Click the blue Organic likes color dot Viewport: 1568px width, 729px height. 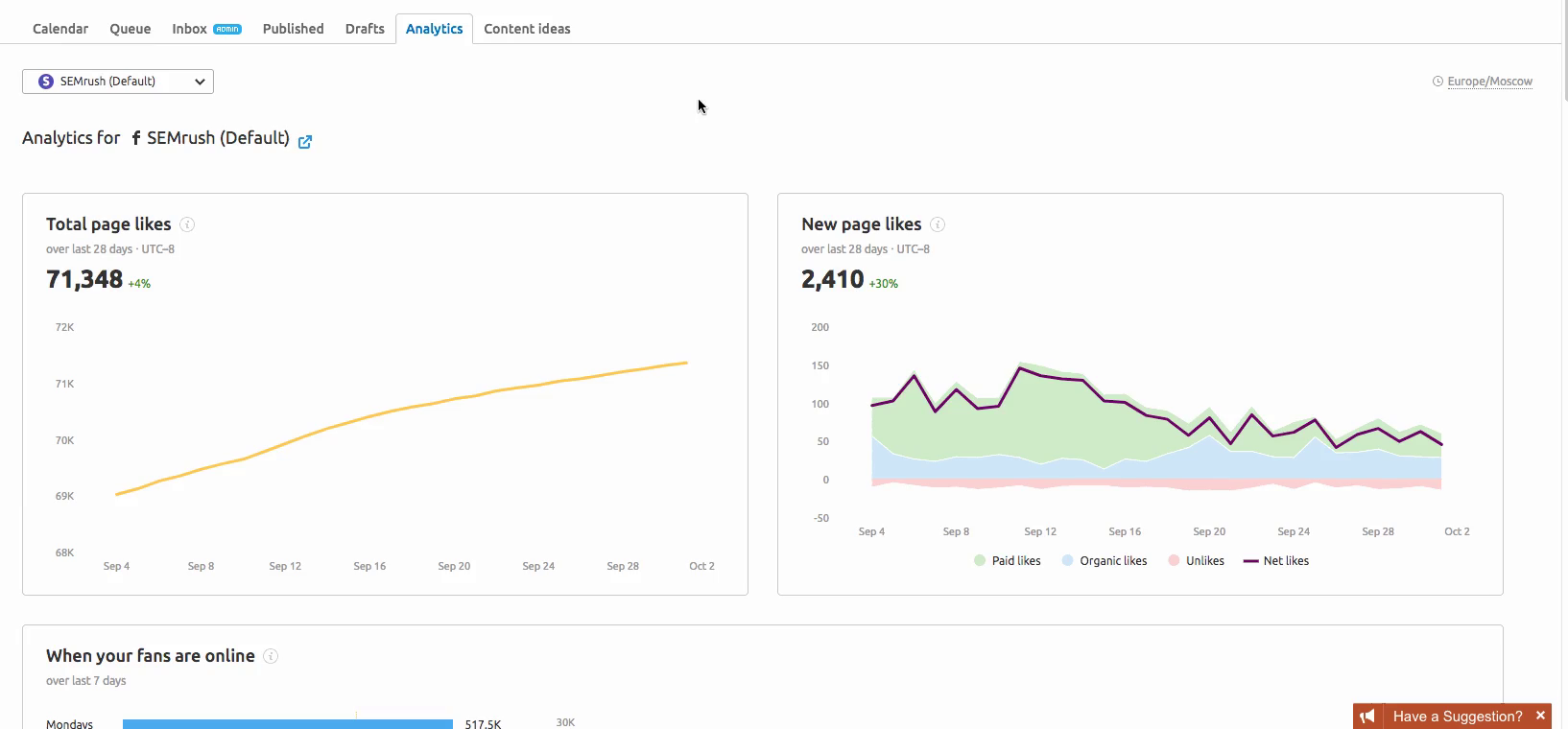pos(1067,561)
